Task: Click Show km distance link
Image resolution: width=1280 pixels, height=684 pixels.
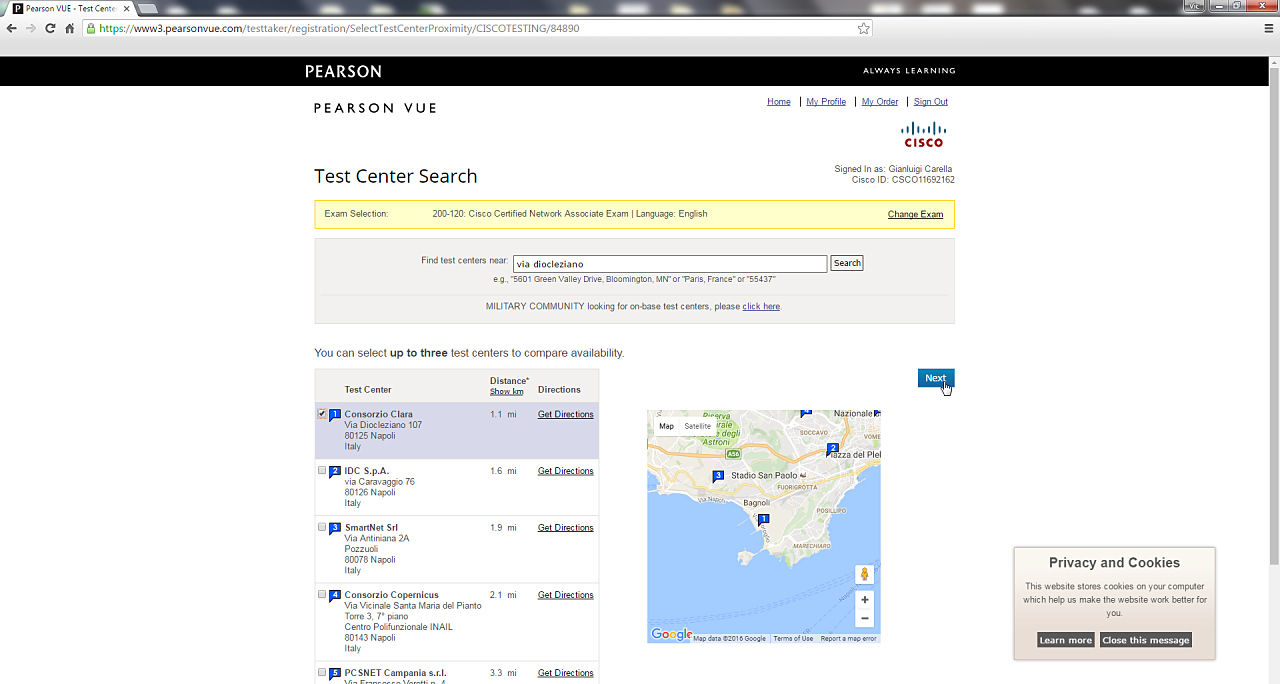Action: click(x=506, y=391)
